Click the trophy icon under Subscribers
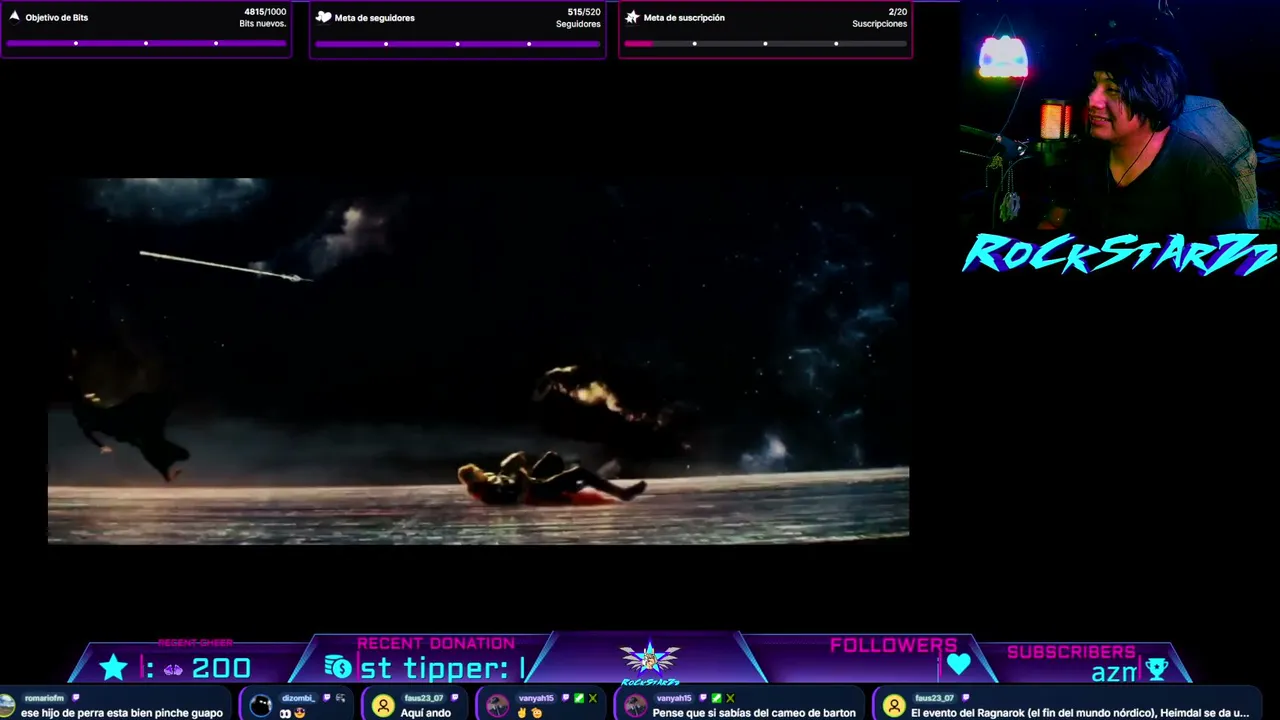This screenshot has width=1280, height=720. point(1157,670)
